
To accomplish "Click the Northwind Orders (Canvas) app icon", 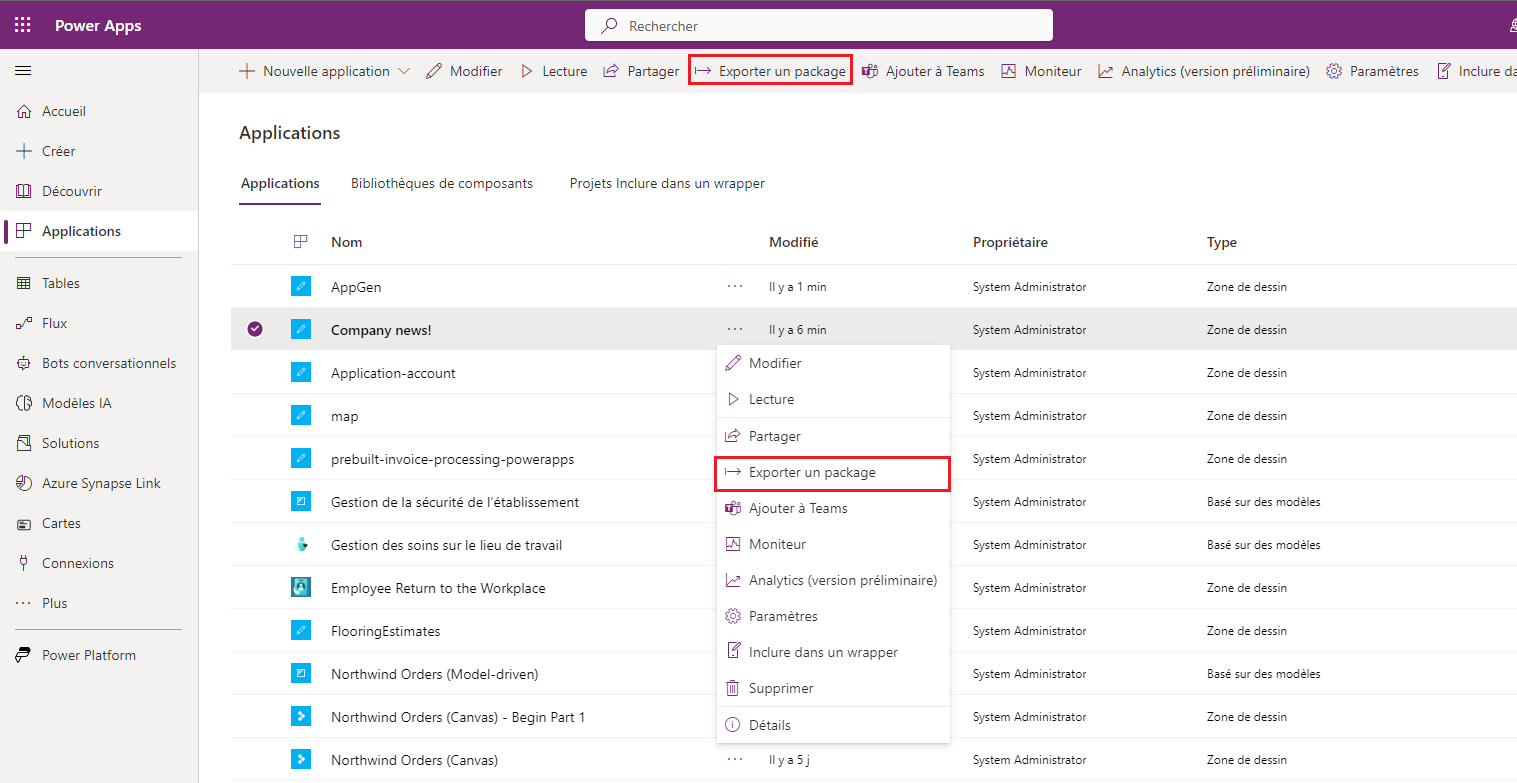I will [301, 759].
